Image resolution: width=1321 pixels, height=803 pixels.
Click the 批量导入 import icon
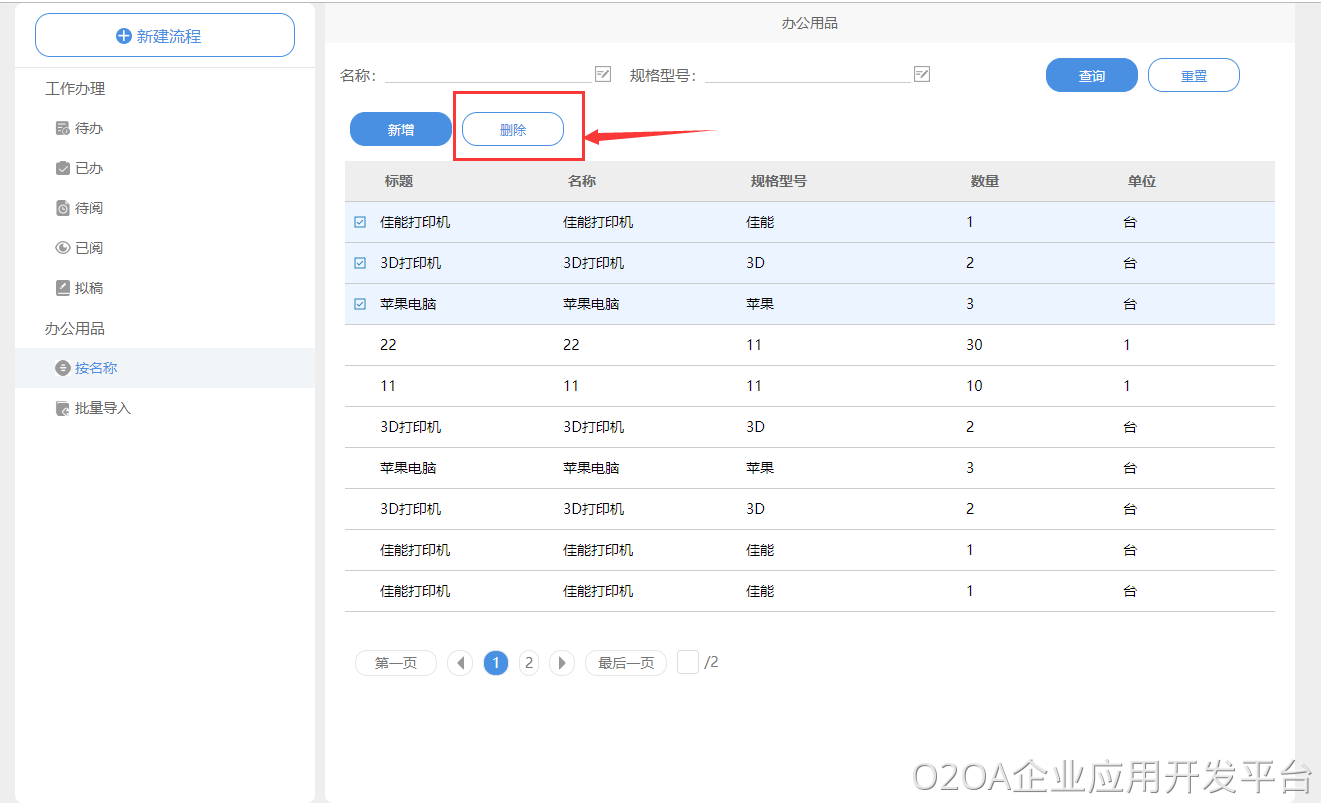pos(63,409)
